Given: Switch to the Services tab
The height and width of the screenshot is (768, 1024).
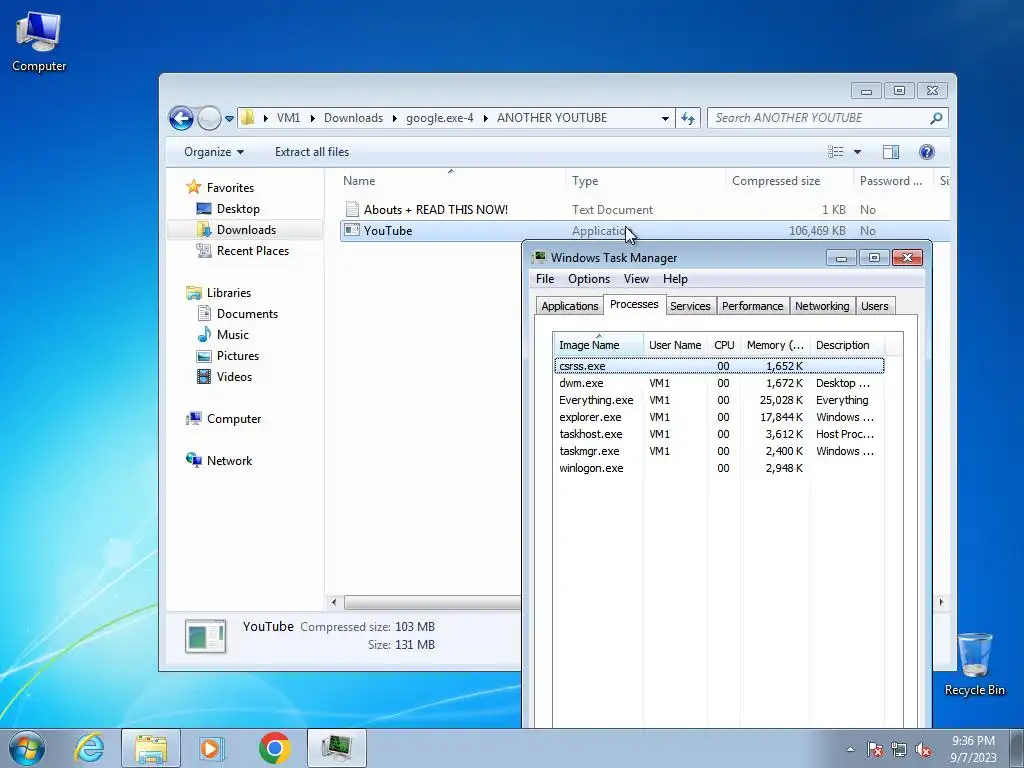Looking at the screenshot, I should pyautogui.click(x=690, y=306).
